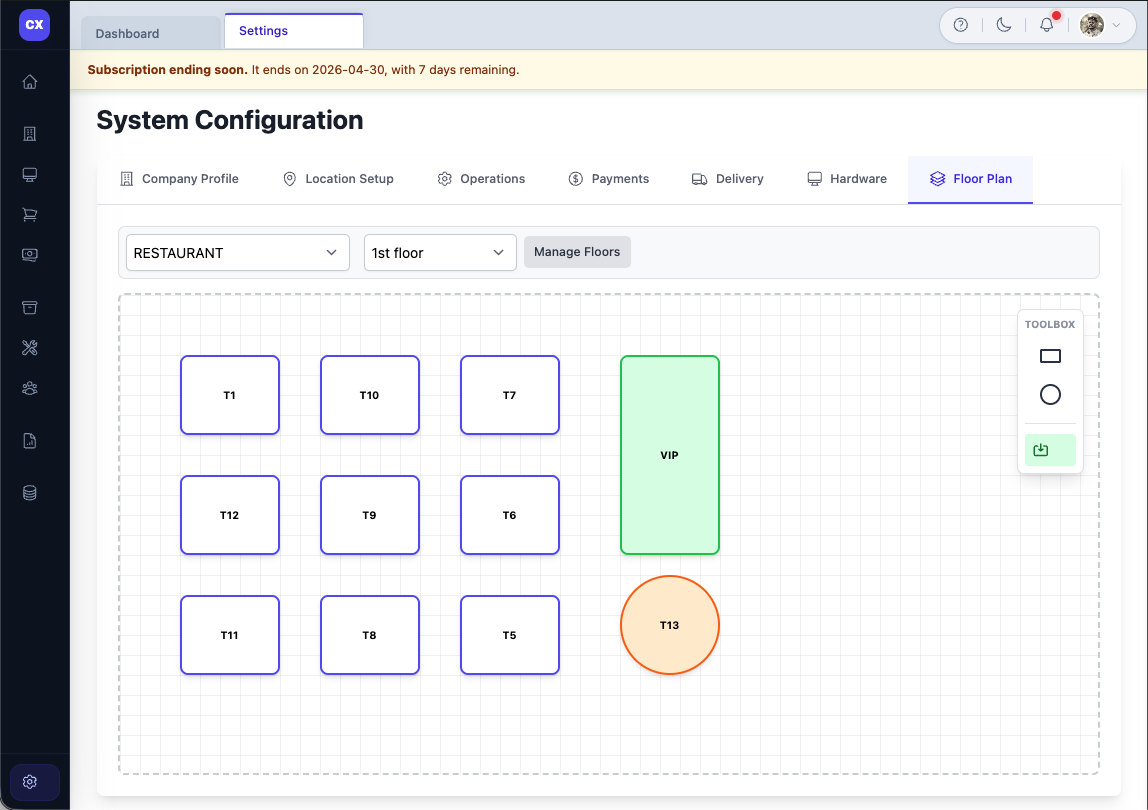Open notifications bell icon
This screenshot has width=1148, height=810.
[1047, 25]
